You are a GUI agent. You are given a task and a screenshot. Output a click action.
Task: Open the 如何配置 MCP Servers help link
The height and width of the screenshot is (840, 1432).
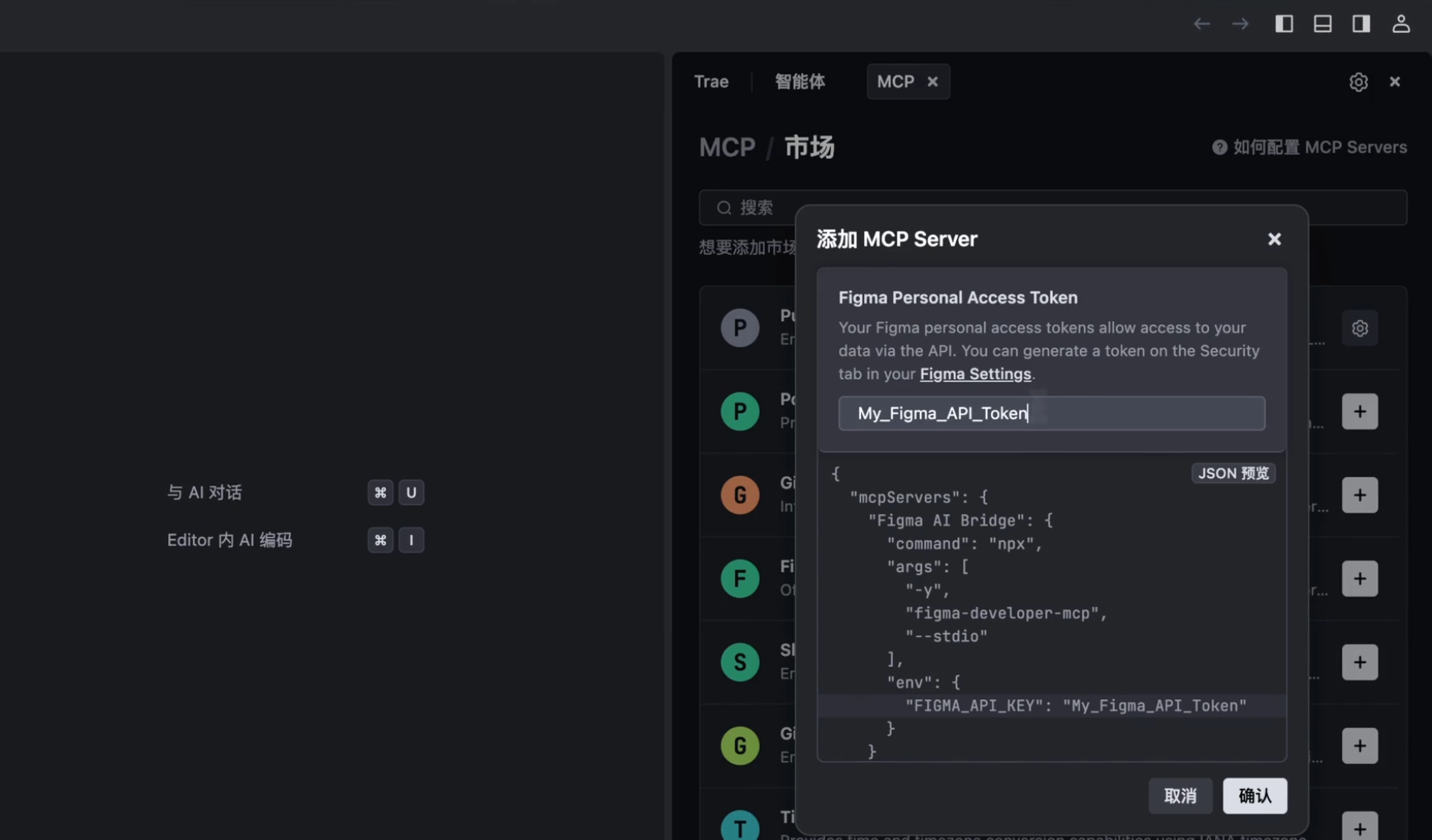point(1309,147)
